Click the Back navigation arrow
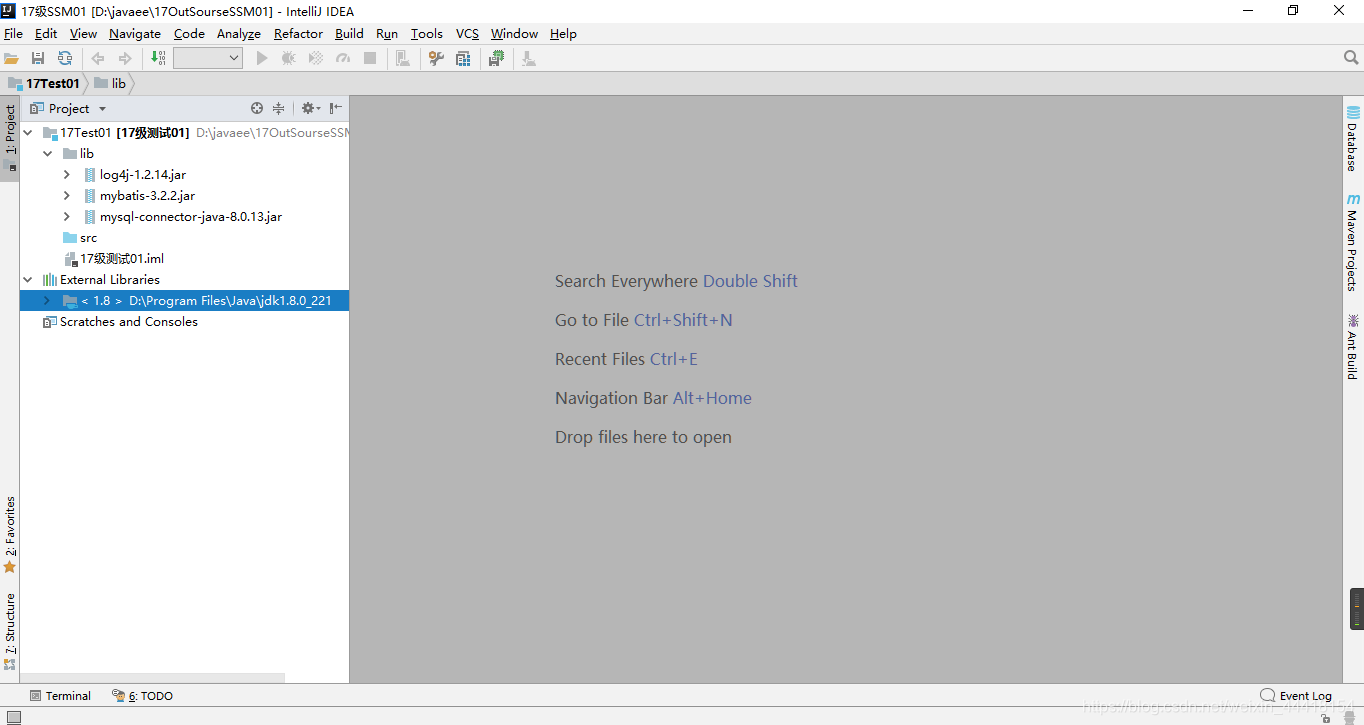Screen dimensions: 1364x725 tap(98, 59)
